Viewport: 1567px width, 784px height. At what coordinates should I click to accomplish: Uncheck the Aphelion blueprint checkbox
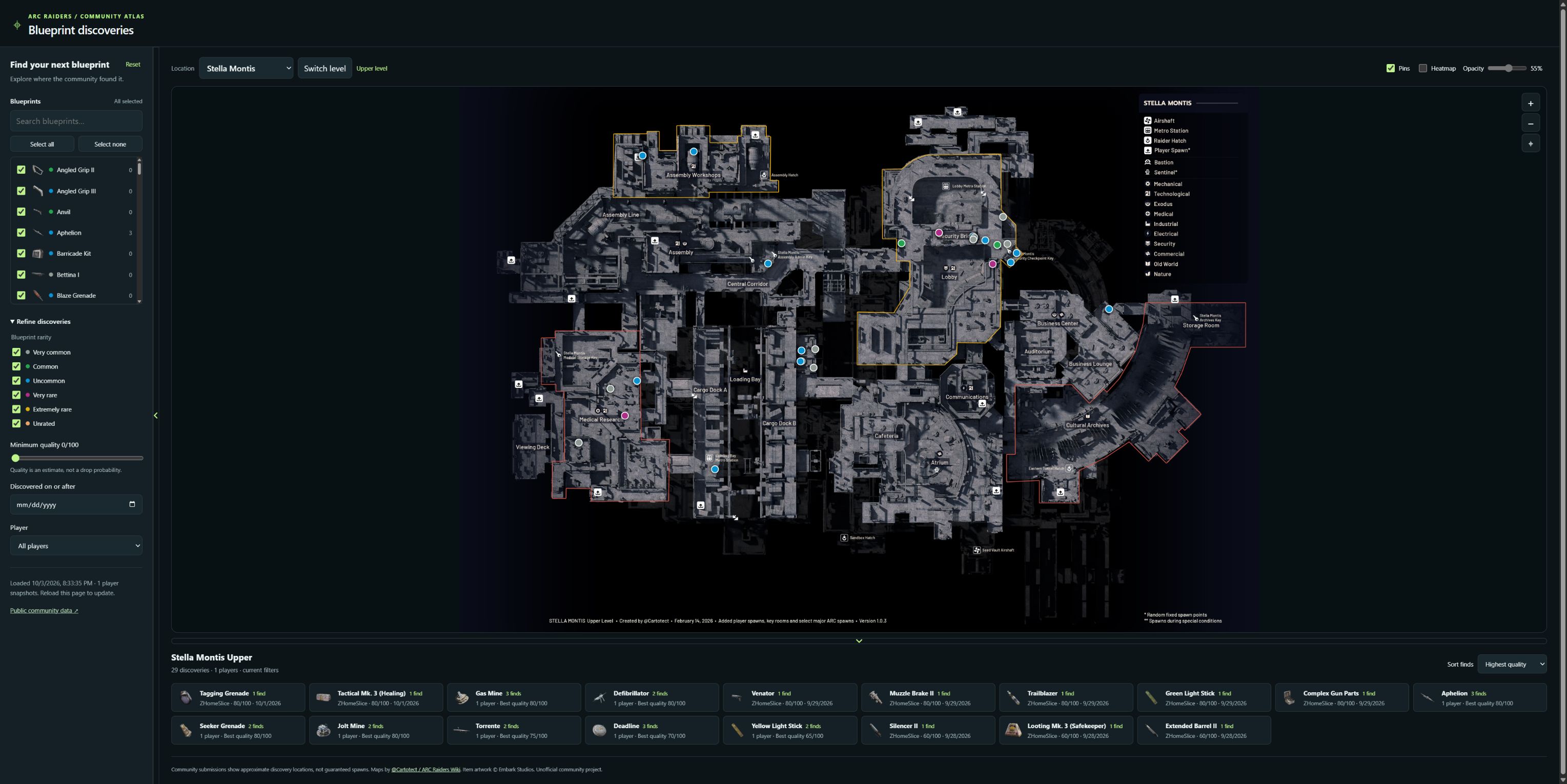22,232
